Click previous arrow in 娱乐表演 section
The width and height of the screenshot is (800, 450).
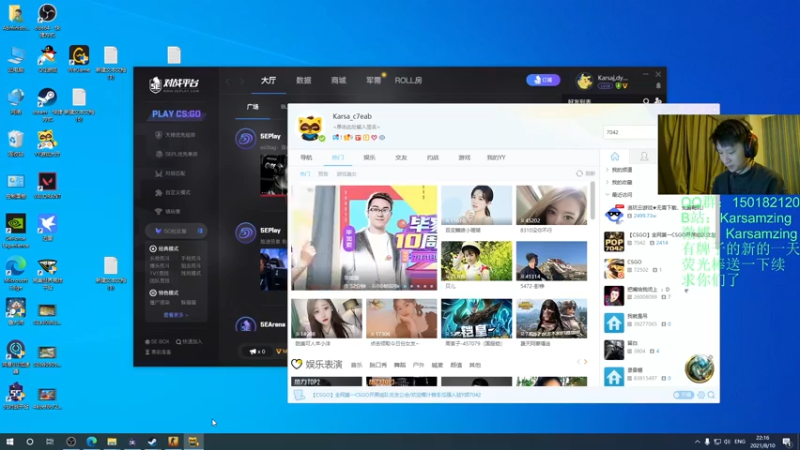click(x=579, y=362)
